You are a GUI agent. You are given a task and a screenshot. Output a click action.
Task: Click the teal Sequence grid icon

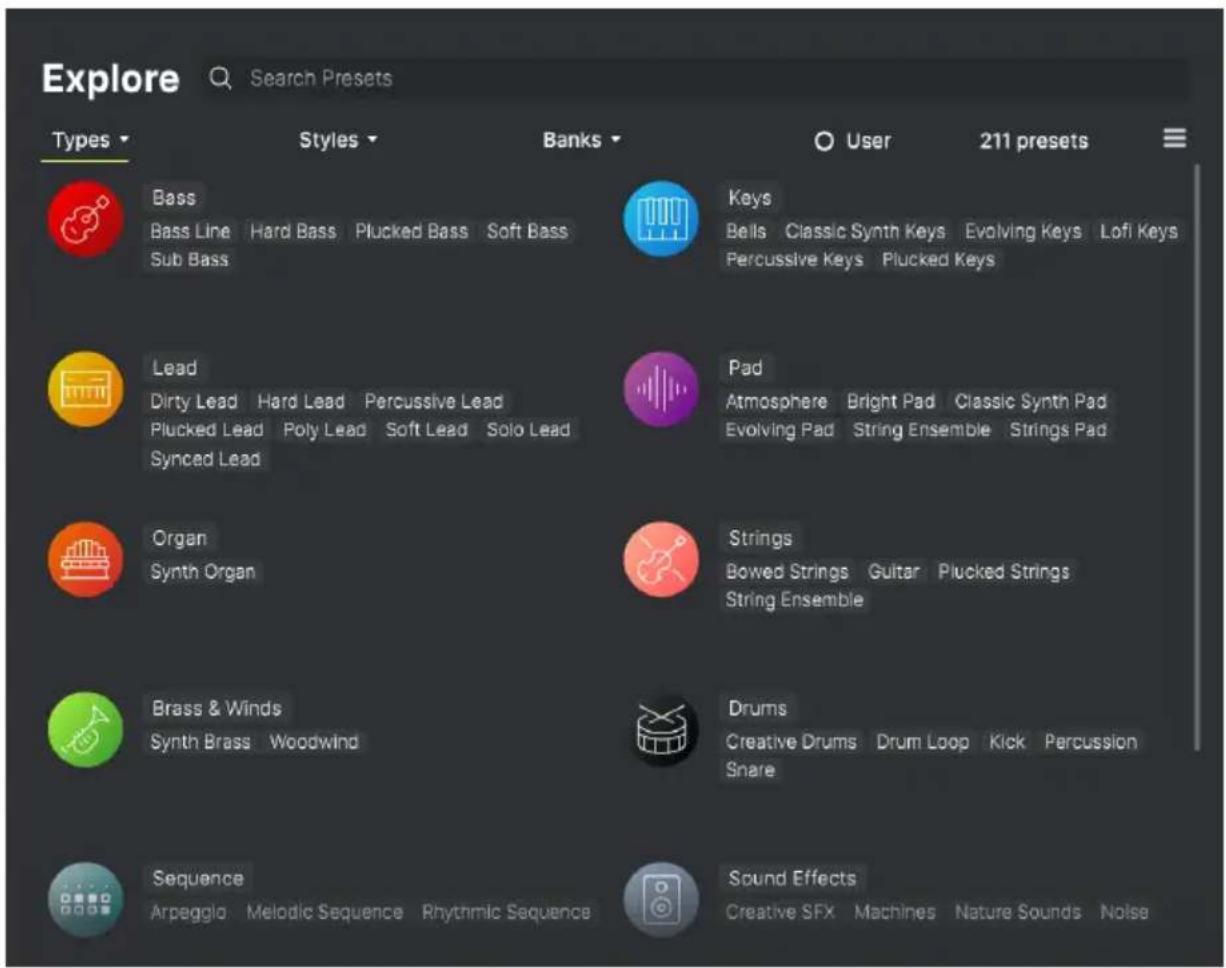pos(85,900)
